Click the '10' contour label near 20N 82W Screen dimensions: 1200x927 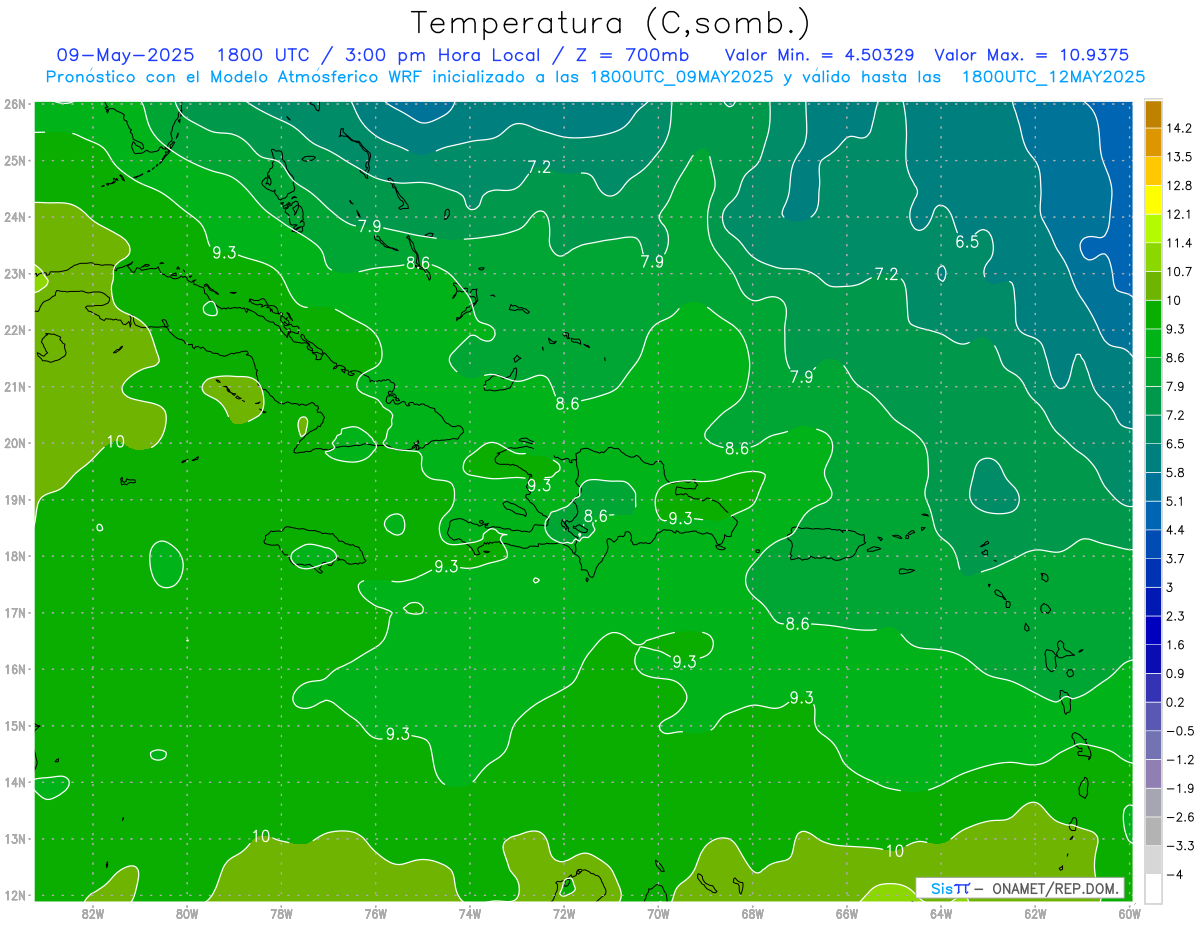click(116, 441)
